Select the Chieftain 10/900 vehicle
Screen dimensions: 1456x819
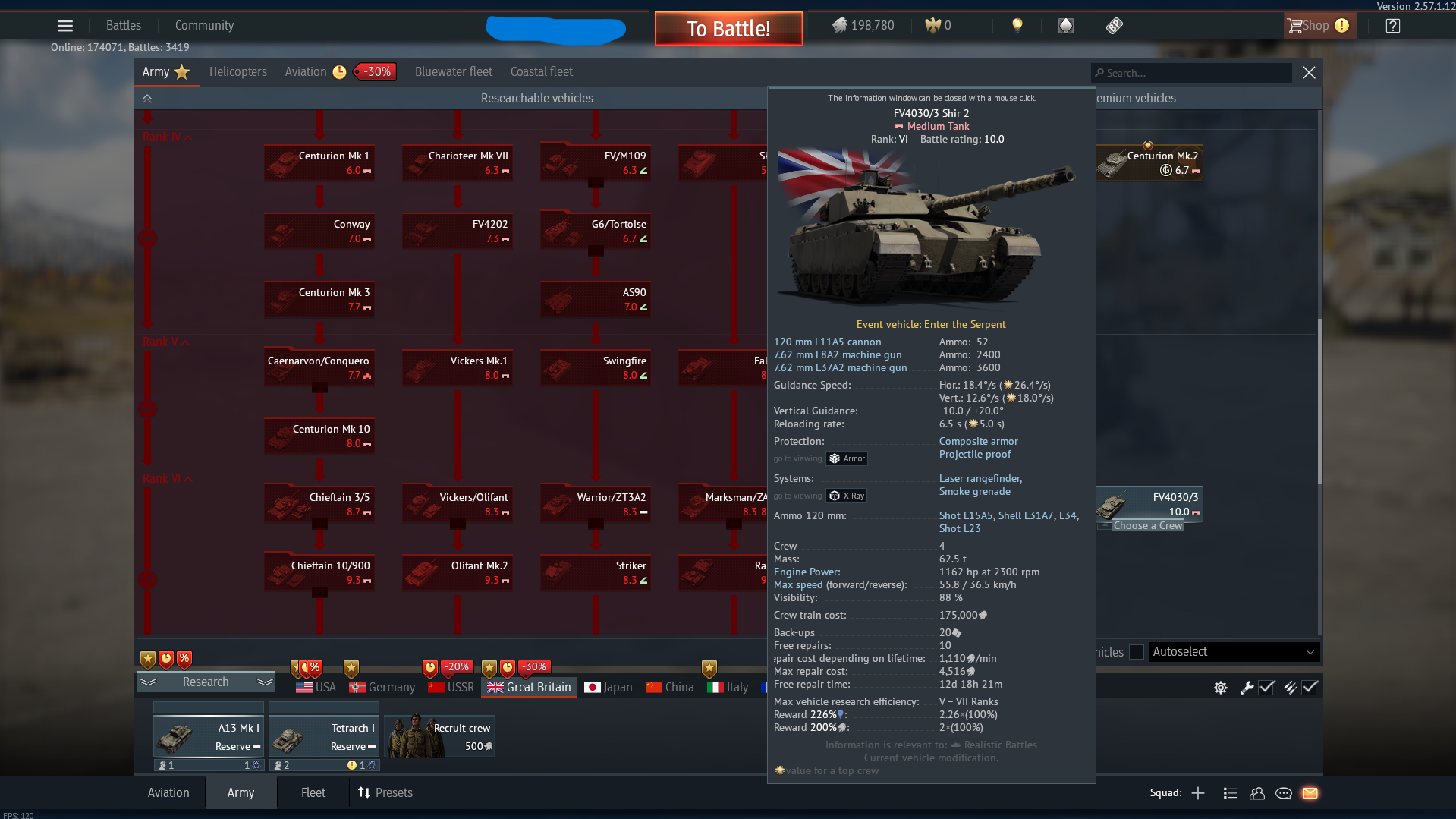tap(319, 573)
